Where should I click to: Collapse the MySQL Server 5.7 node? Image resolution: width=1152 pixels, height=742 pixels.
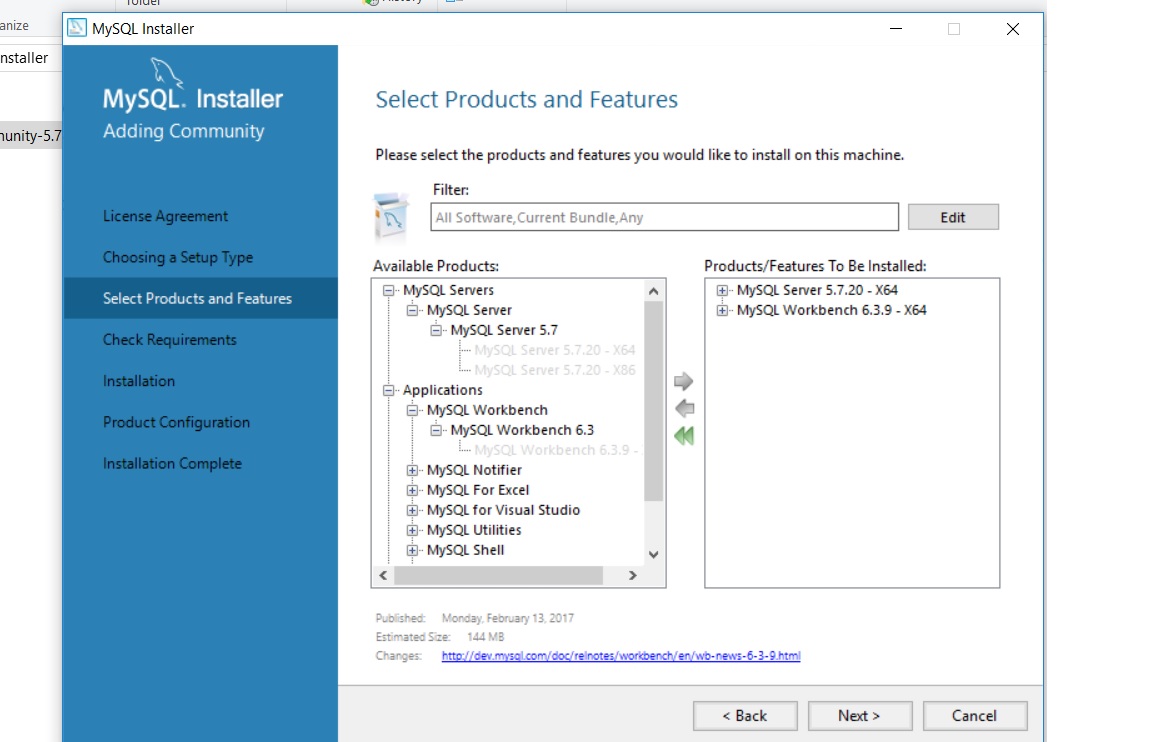[x=436, y=331]
